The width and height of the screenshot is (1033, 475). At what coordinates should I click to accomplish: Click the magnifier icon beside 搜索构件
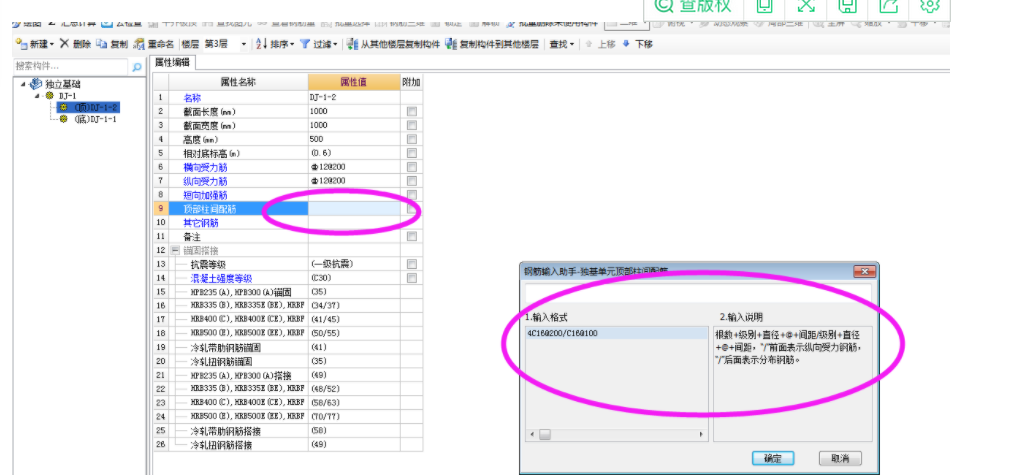136,67
